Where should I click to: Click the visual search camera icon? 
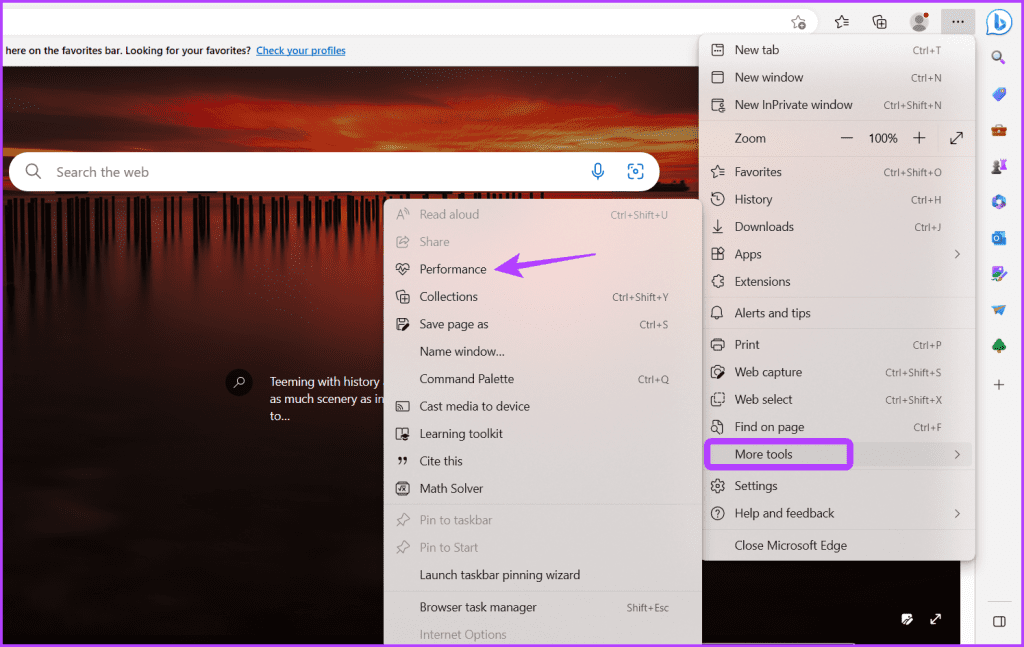point(635,172)
